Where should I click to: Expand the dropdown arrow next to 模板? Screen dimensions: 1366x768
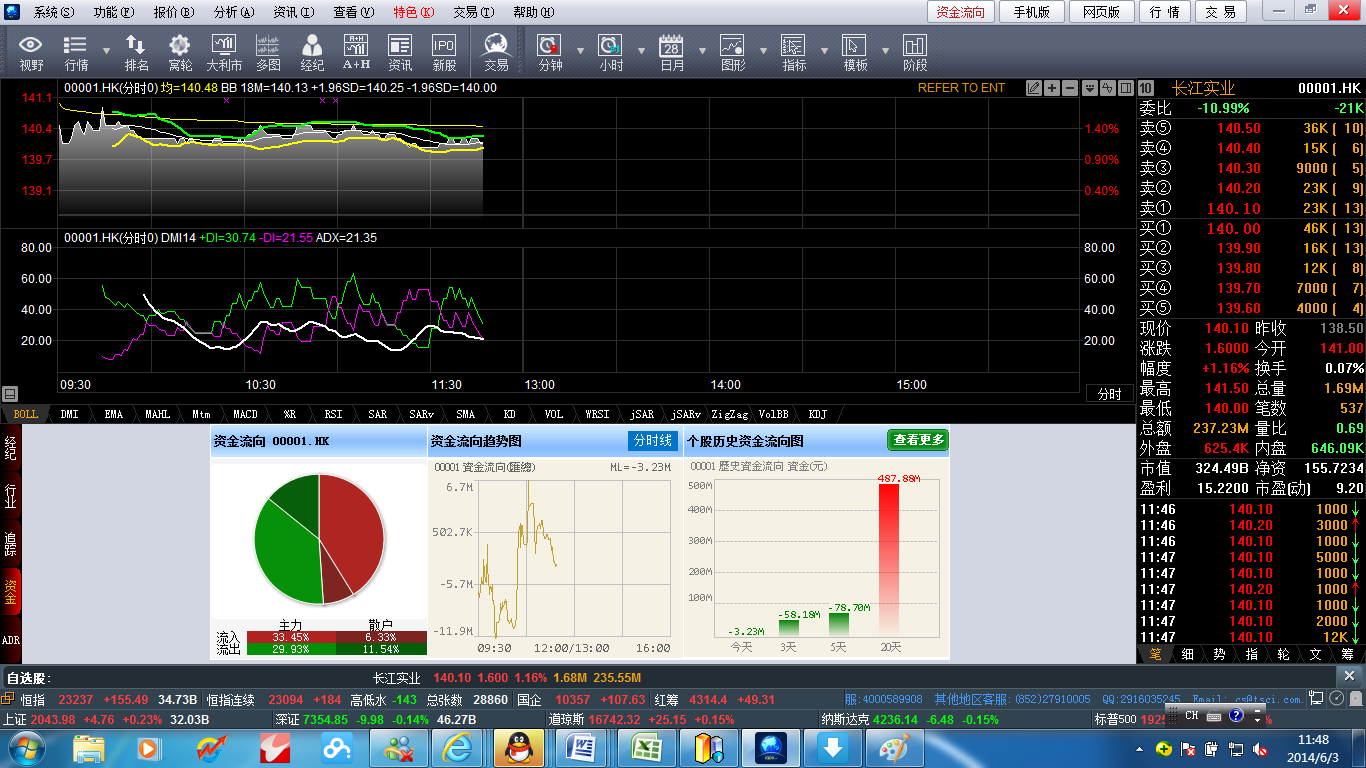point(885,50)
